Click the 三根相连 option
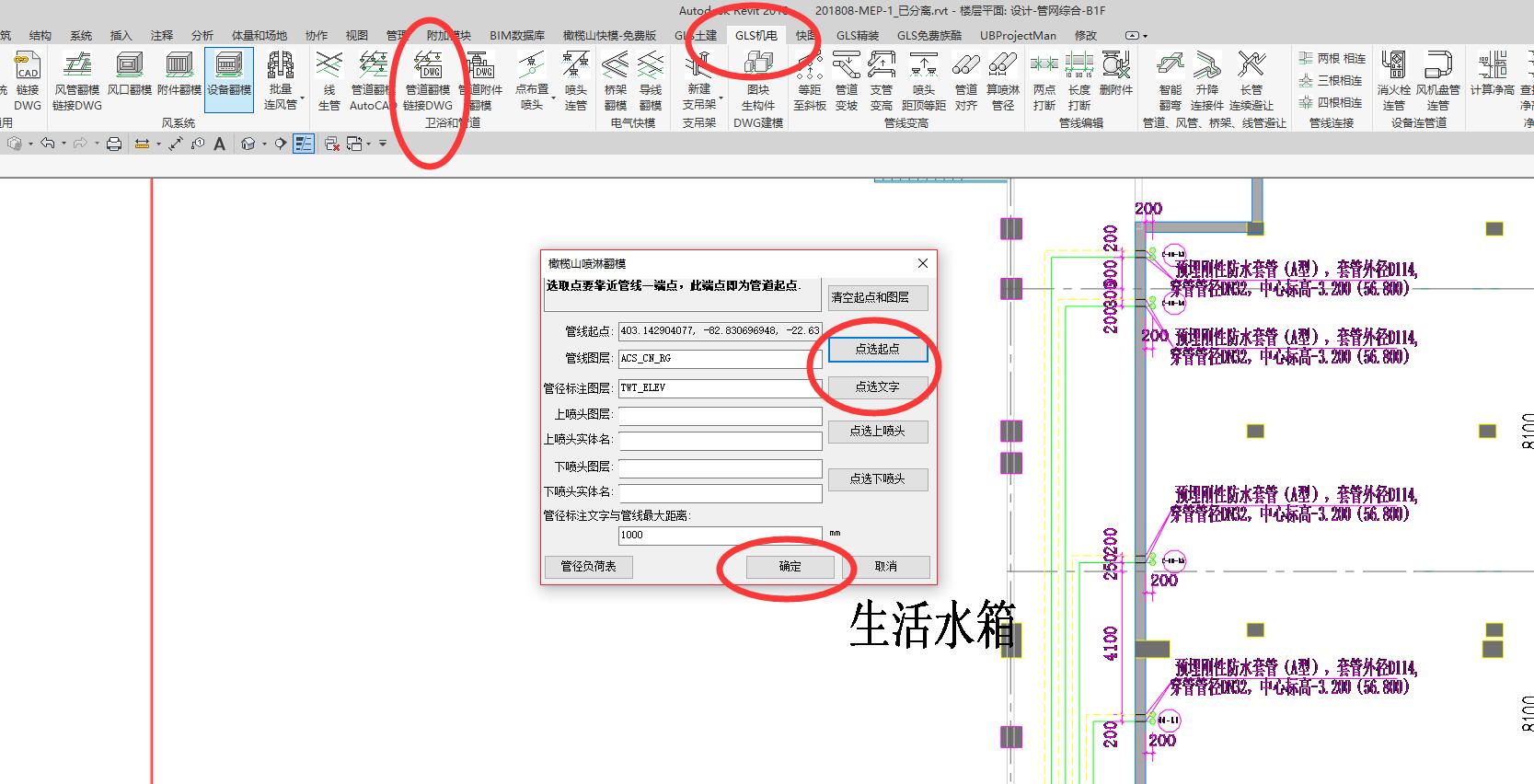1534x784 pixels. click(x=1331, y=80)
